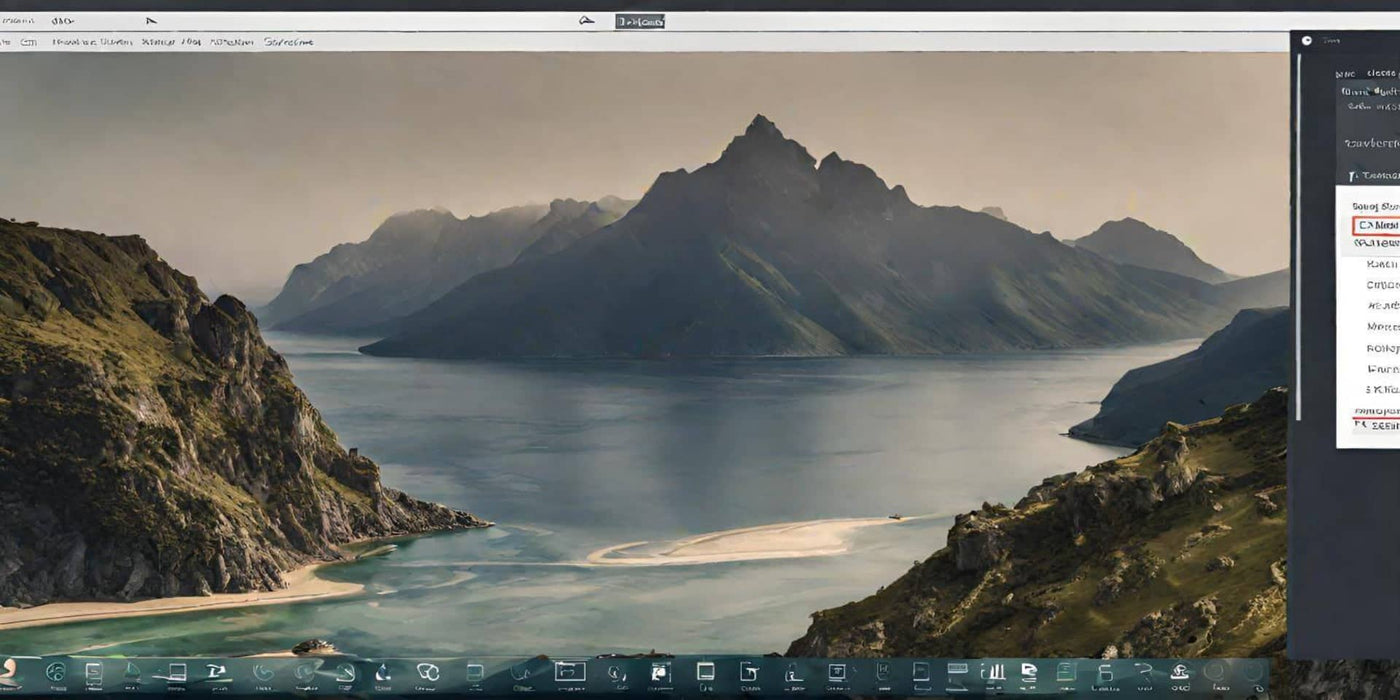The width and height of the screenshot is (1400, 700).
Task: Open the gray field in the dark side panel
Action: [x=1371, y=144]
